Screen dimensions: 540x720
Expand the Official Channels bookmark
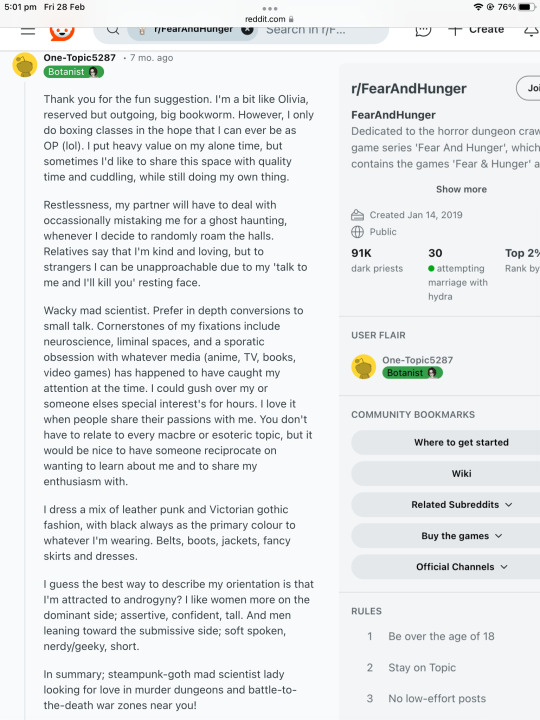pyautogui.click(x=461, y=567)
